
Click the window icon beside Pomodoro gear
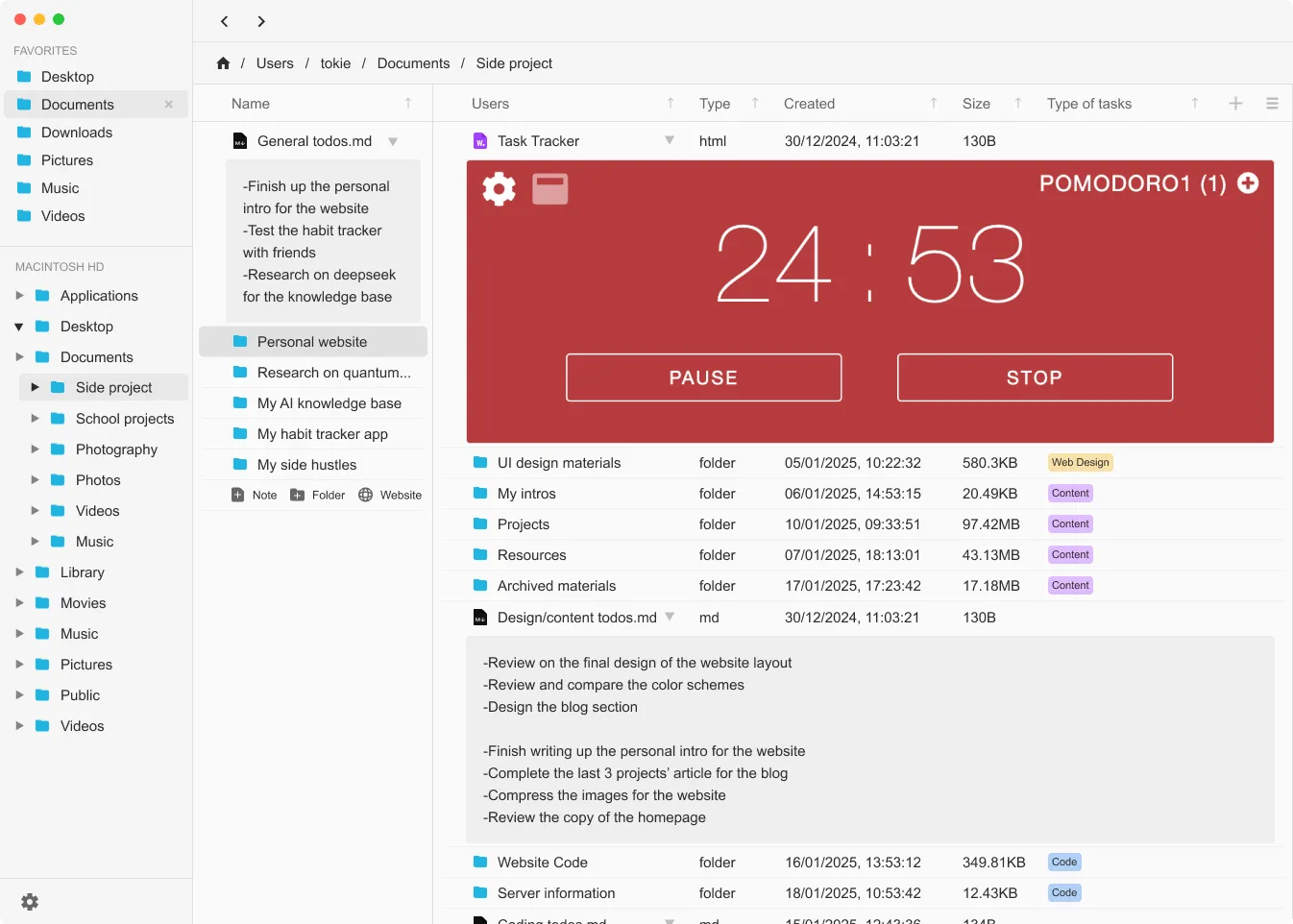click(550, 188)
